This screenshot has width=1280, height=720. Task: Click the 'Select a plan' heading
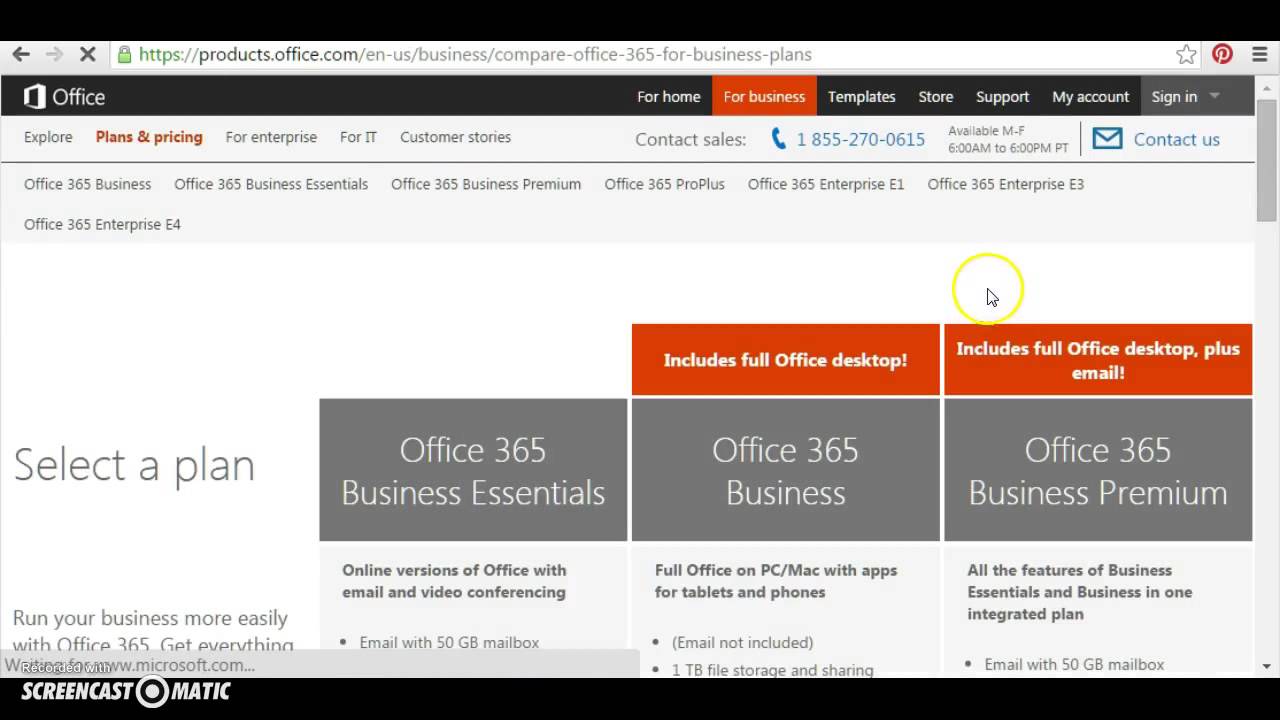pyautogui.click(x=134, y=465)
